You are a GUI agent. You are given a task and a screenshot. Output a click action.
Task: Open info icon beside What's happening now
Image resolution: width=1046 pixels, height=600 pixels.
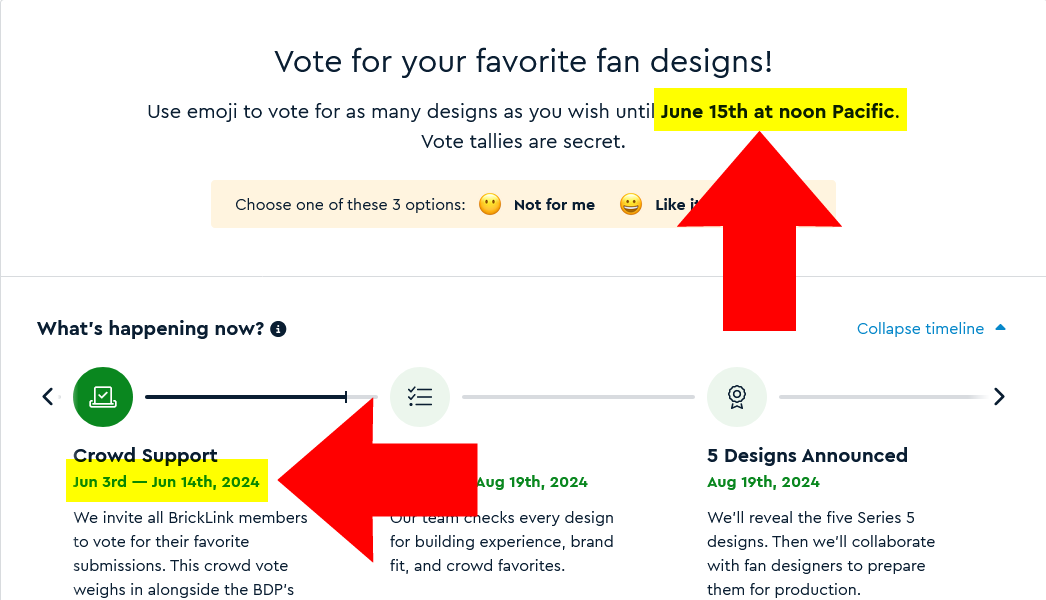tap(278, 329)
